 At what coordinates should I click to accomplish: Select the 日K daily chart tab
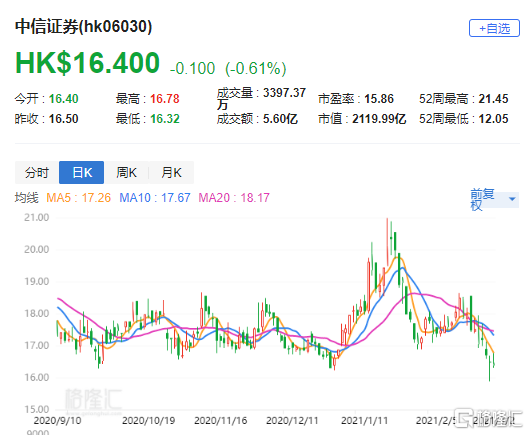tap(81, 172)
